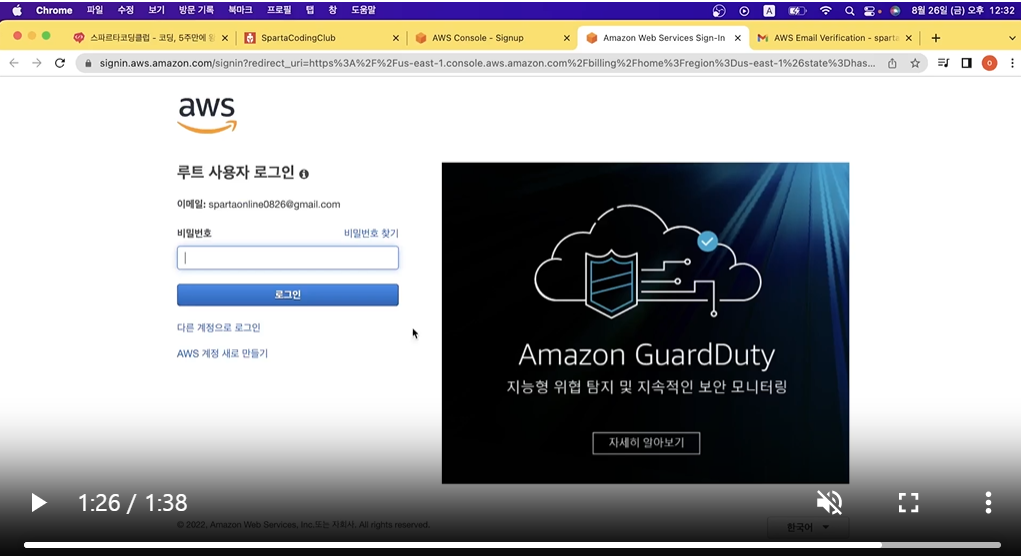The image size is (1021, 556).
Task: Open the Chrome profile avatar
Action: tap(989, 63)
